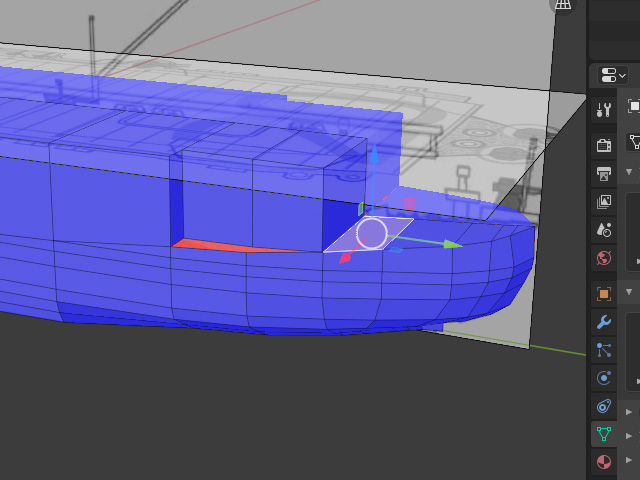This screenshot has width=640, height=480.
Task: Open the World properties tab
Action: pos(604,258)
